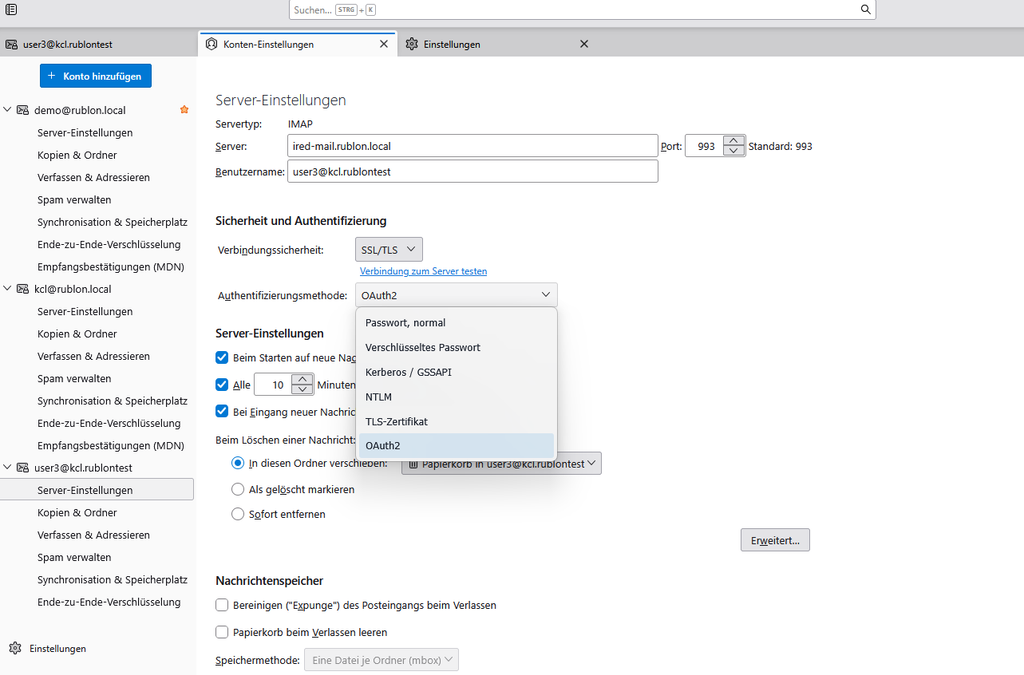
Task: Toggle Beim Starten auf neue Nachrichten checkbox
Action: click(x=222, y=358)
